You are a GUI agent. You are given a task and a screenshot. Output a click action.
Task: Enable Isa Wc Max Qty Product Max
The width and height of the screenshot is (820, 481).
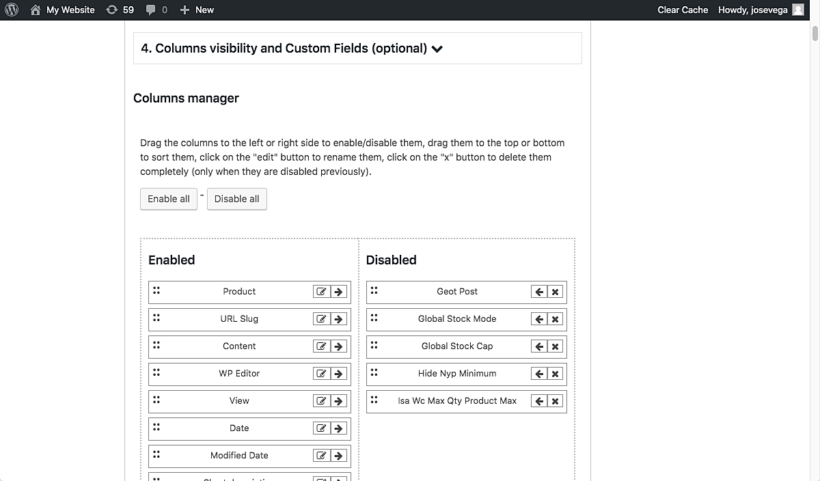click(539, 401)
